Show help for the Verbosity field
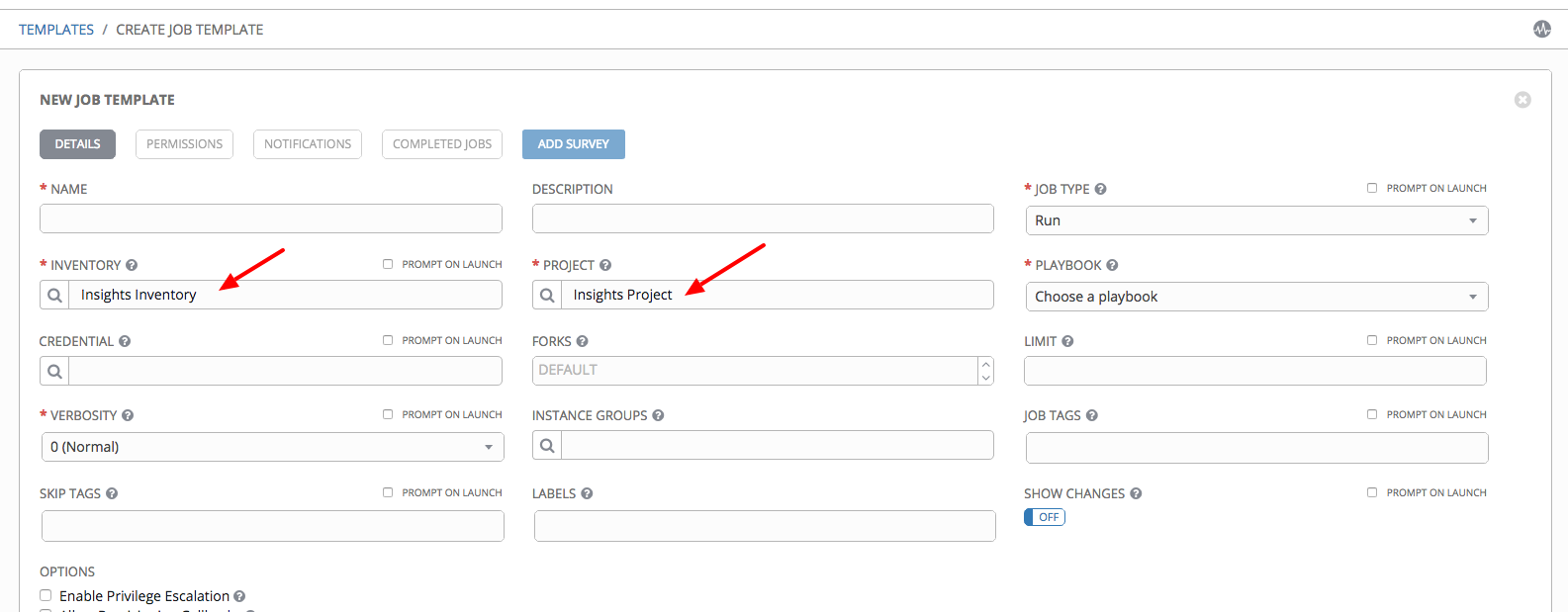 click(x=128, y=415)
